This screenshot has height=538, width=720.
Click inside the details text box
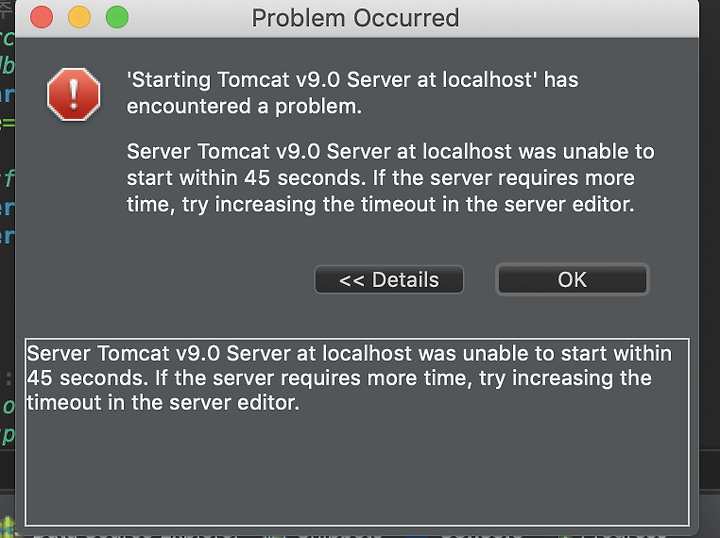pyautogui.click(x=357, y=432)
